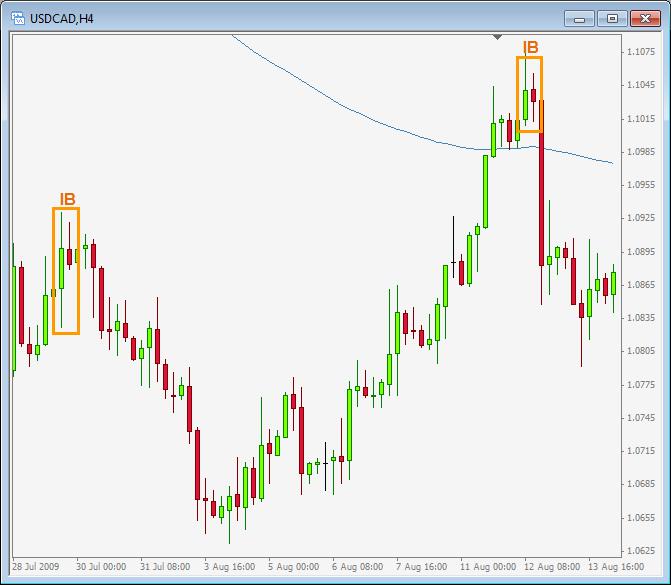
Task: Click the 30 Jul 00:00 time label
Action: [101, 567]
